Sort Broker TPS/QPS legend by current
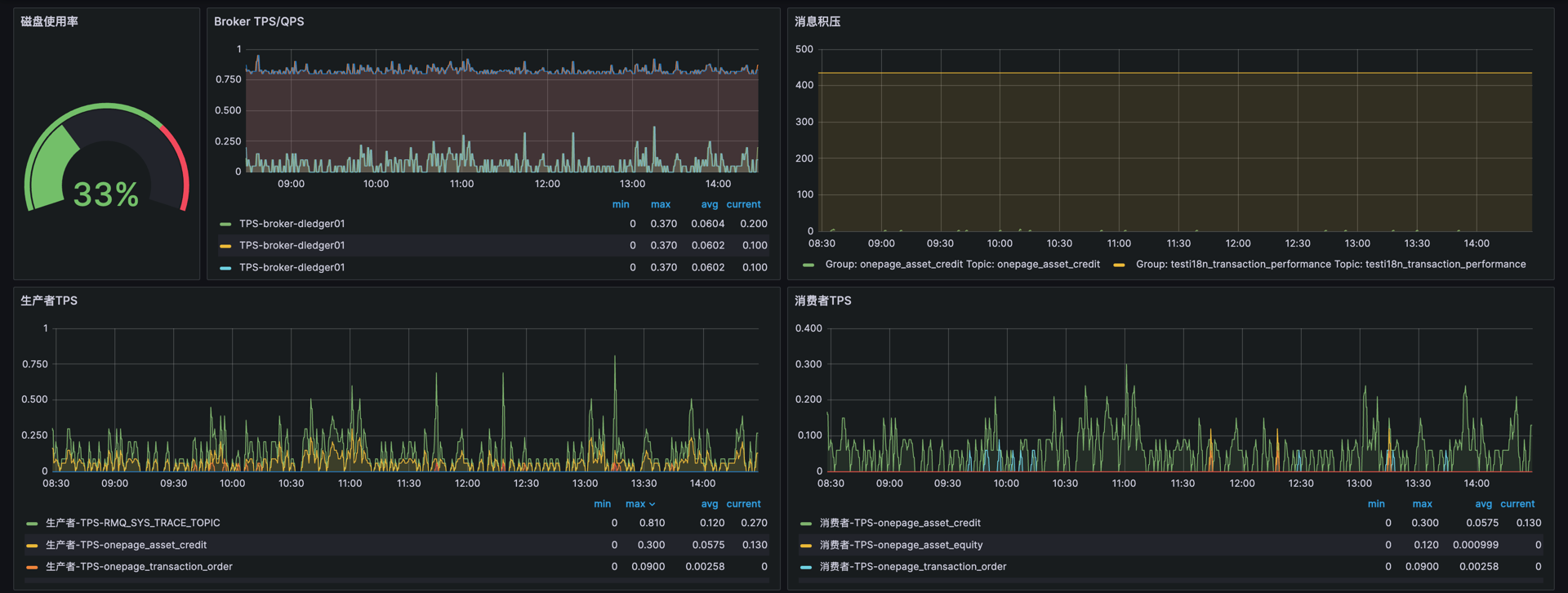This screenshot has width=1568, height=593. (x=743, y=204)
